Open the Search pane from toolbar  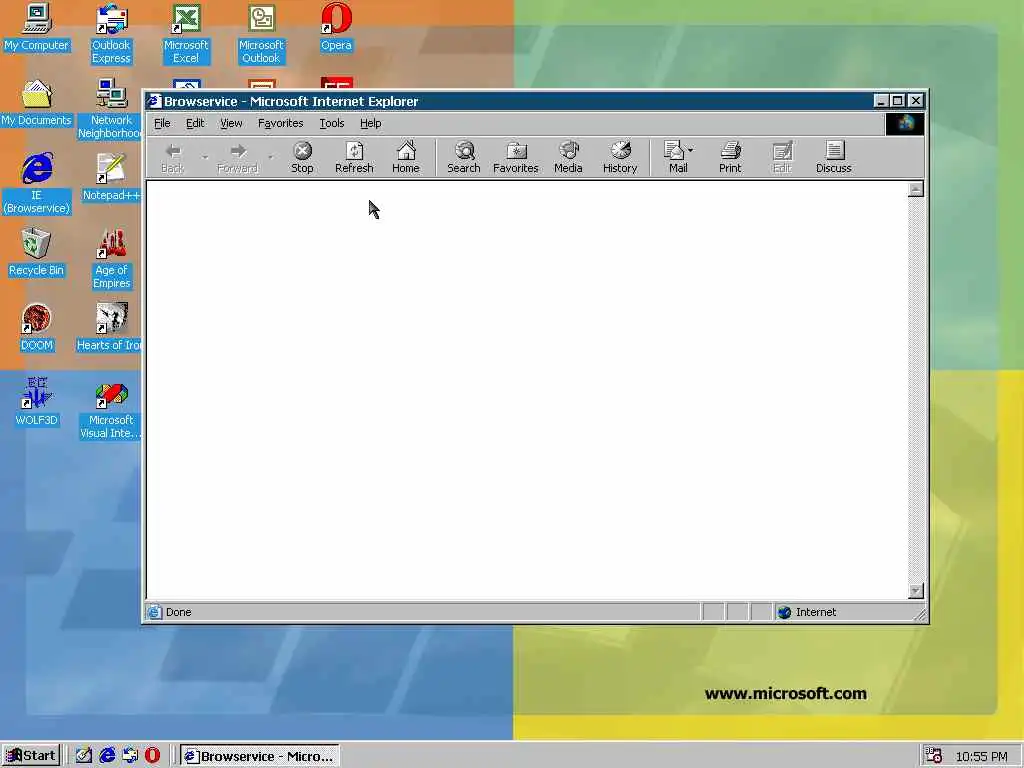[464, 157]
